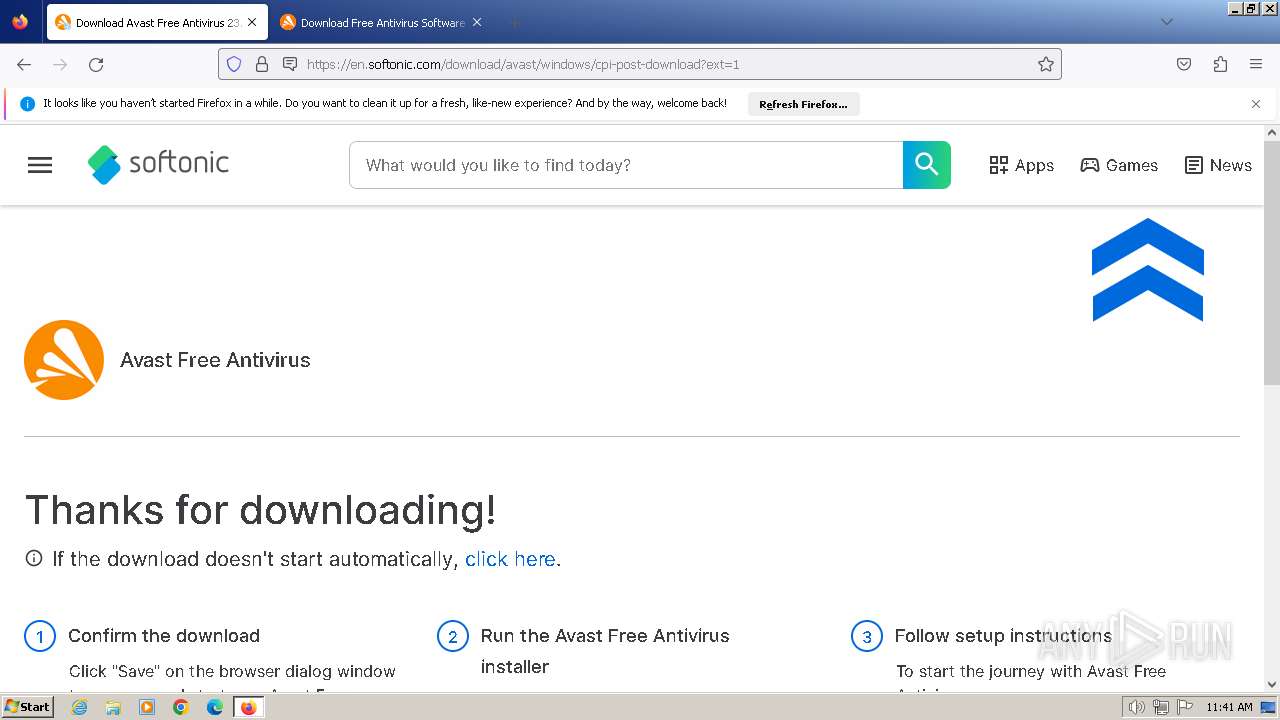1280x720 pixels.
Task: Open the News section
Action: pyautogui.click(x=1218, y=165)
